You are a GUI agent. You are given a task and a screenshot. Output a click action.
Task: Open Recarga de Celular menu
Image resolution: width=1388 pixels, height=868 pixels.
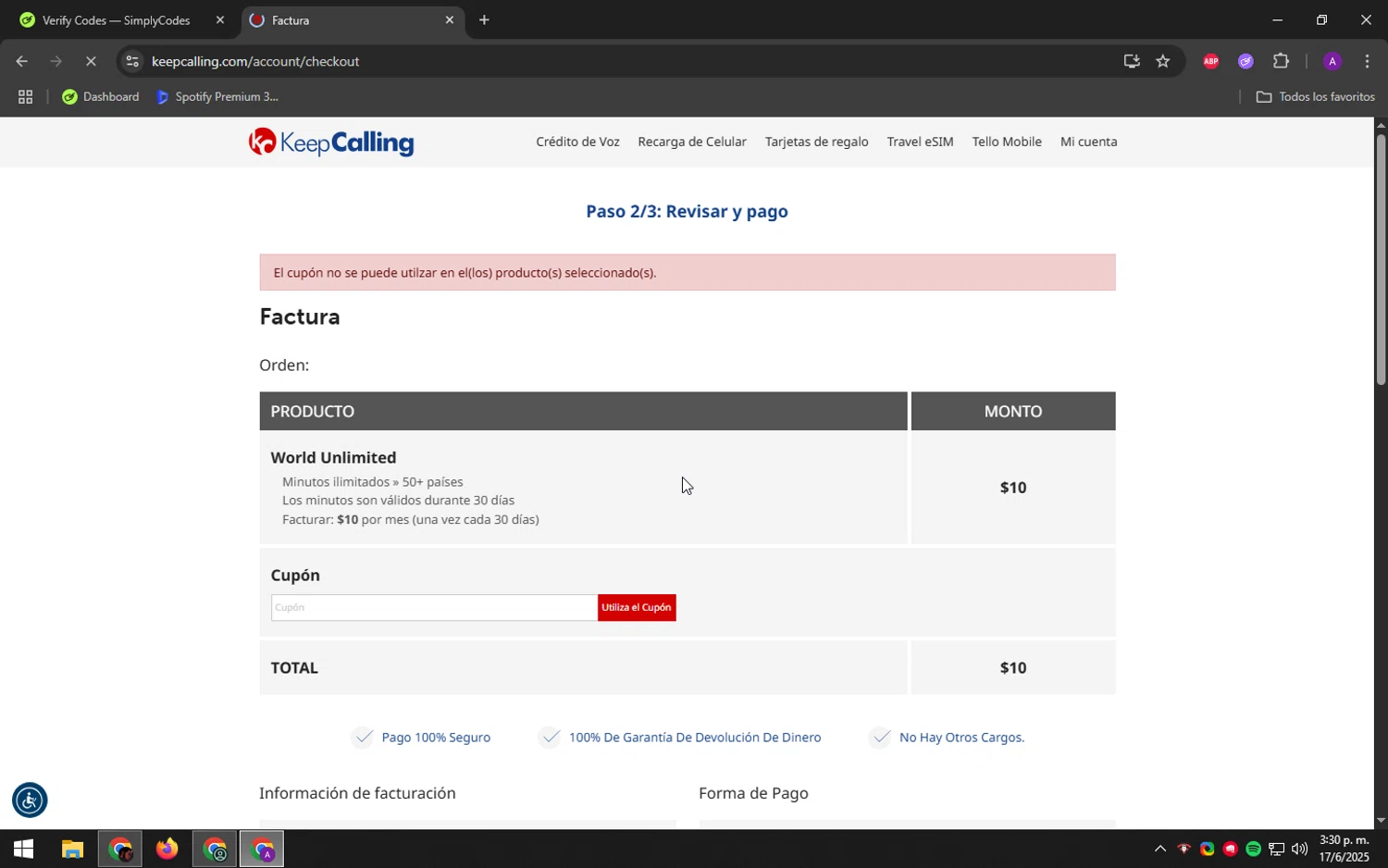(692, 142)
